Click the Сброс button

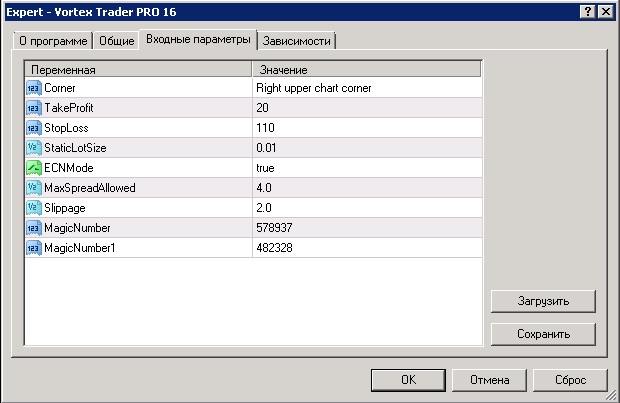(570, 380)
